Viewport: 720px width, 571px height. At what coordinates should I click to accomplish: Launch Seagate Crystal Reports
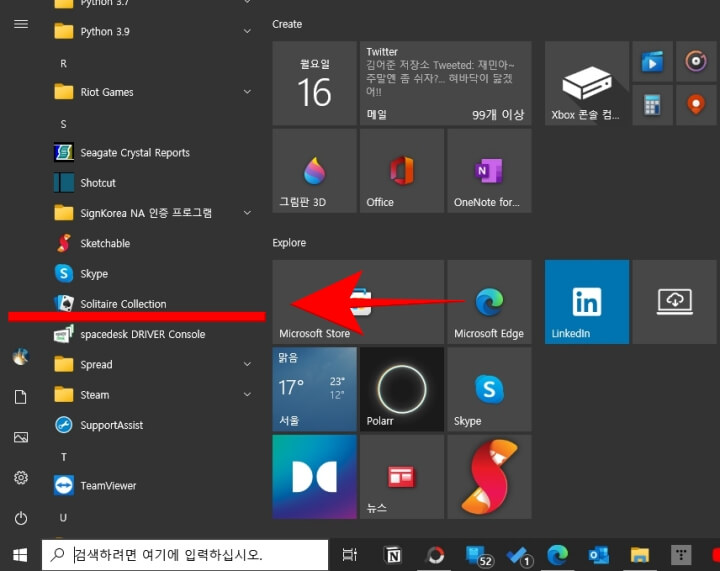[152, 152]
